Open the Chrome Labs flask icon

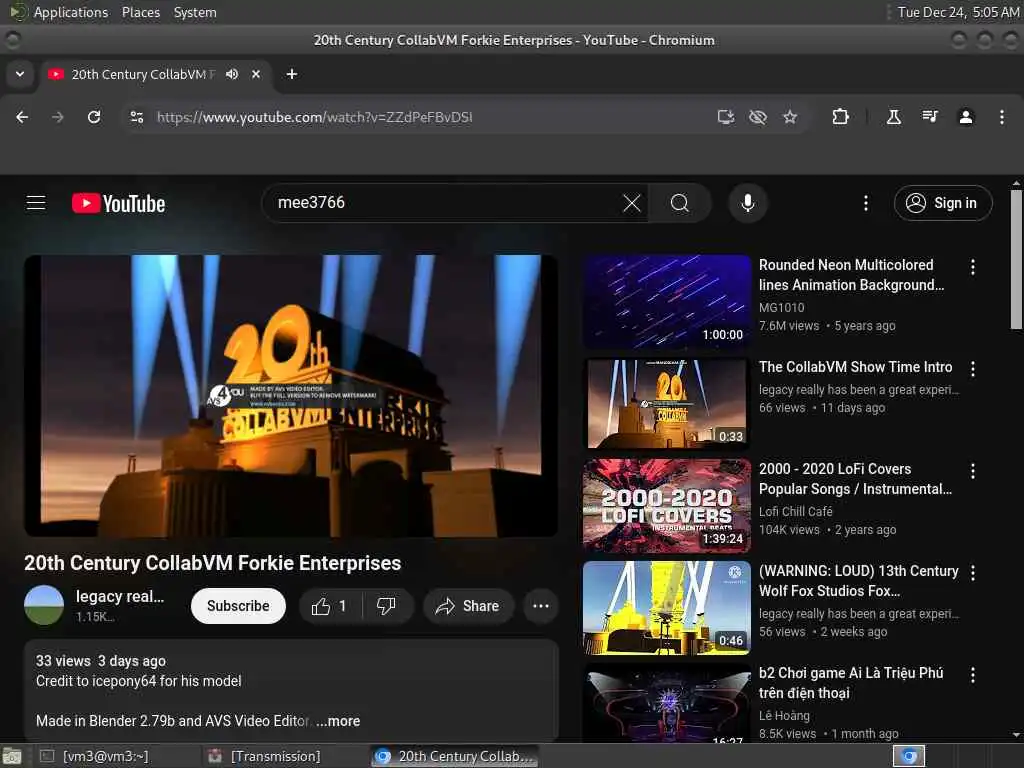pyautogui.click(x=893, y=117)
